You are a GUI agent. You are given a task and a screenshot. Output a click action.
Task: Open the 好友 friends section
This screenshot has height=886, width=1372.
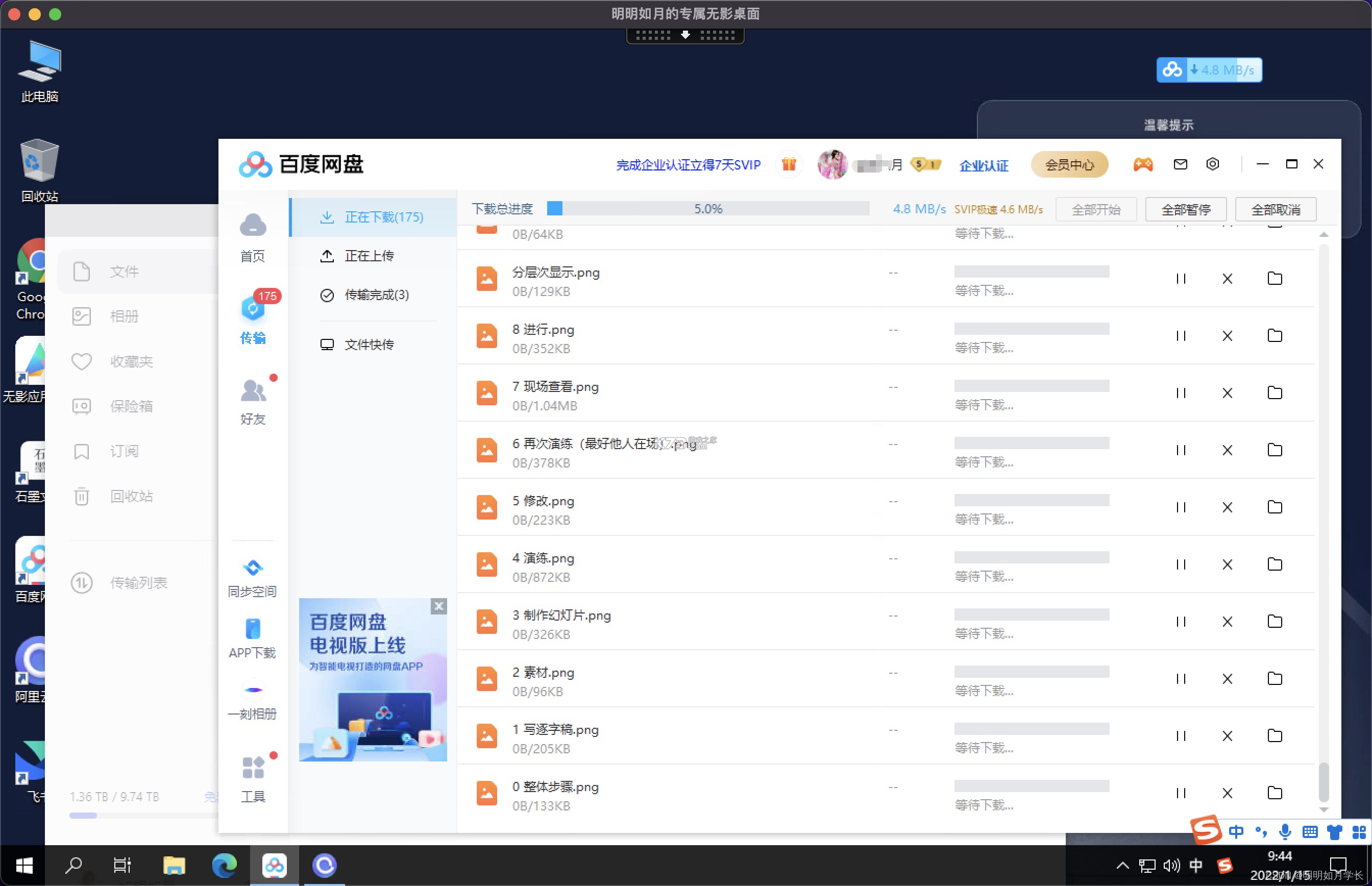253,401
